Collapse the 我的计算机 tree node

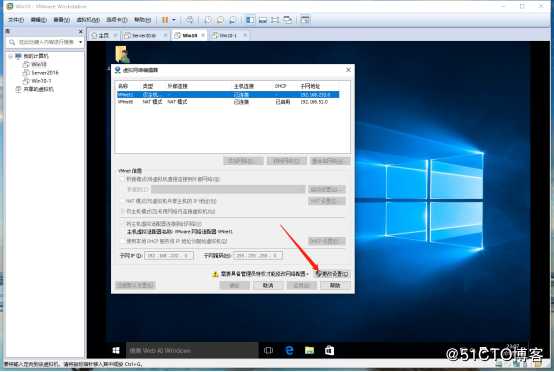11,56
